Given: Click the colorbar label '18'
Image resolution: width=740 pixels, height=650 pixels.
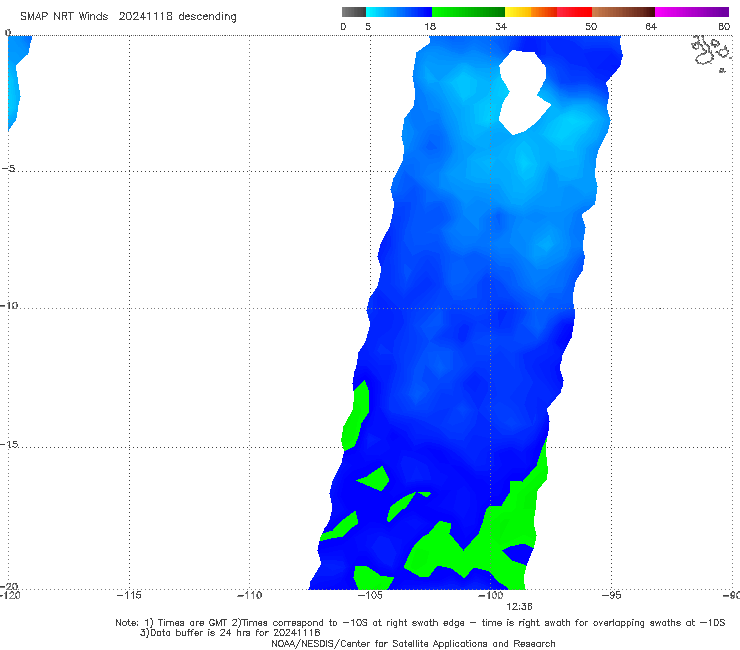Looking at the screenshot, I should (x=430, y=26).
